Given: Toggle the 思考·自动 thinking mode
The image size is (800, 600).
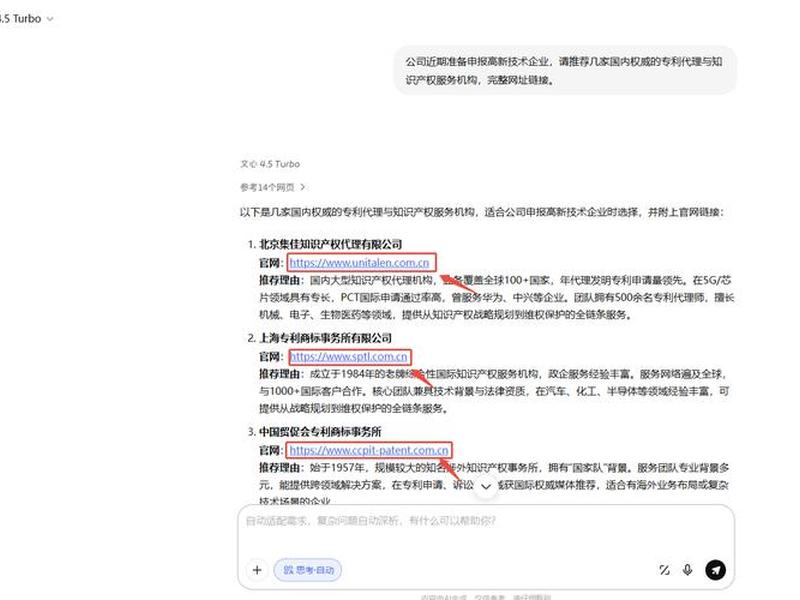Looking at the screenshot, I should pos(308,570).
